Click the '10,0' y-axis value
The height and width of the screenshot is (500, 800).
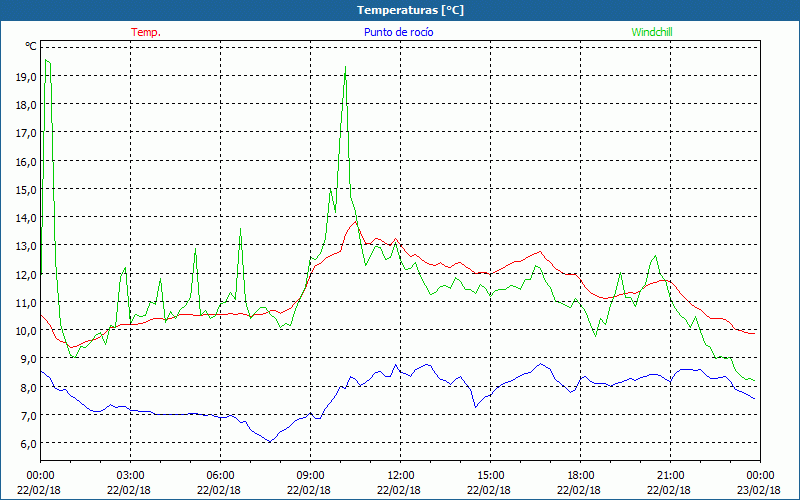(26, 330)
